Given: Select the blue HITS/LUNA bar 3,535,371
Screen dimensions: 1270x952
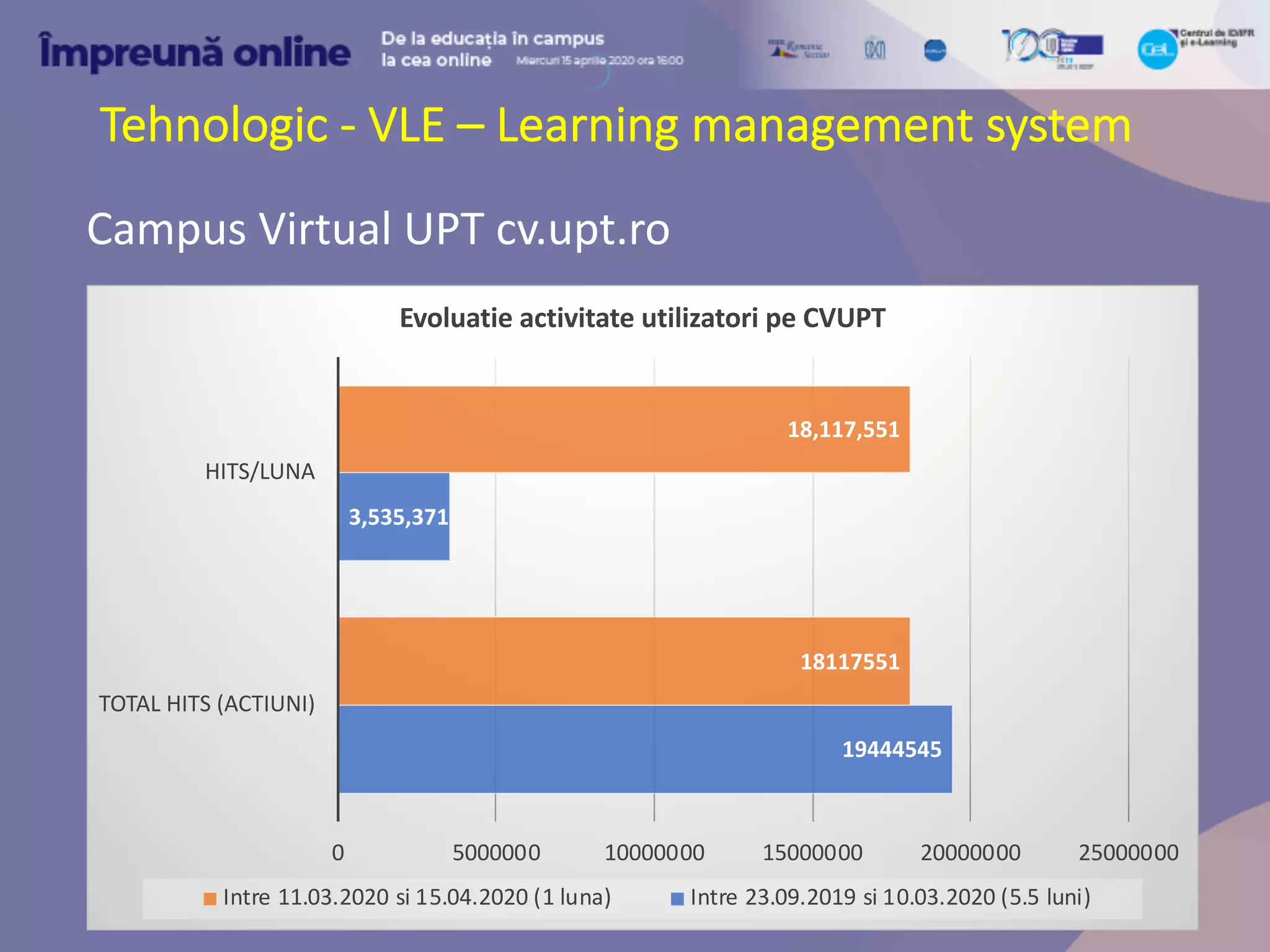Looking at the screenshot, I should tap(394, 516).
